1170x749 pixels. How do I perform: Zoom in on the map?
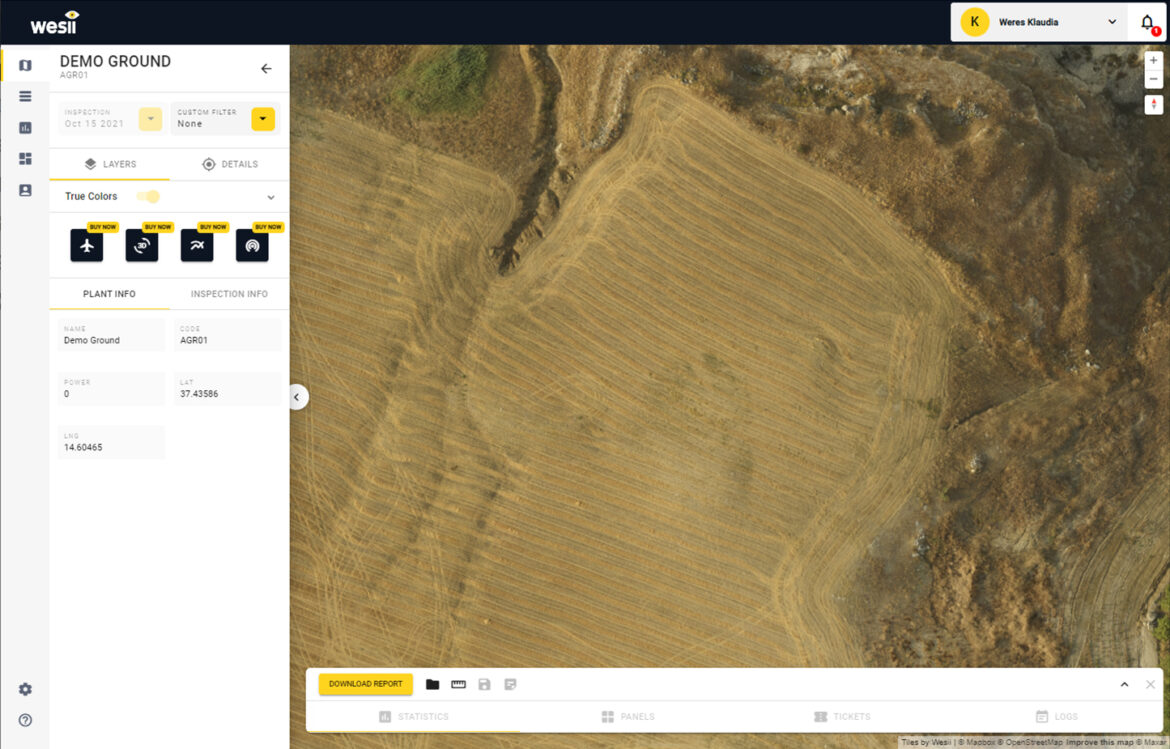(x=1153, y=60)
